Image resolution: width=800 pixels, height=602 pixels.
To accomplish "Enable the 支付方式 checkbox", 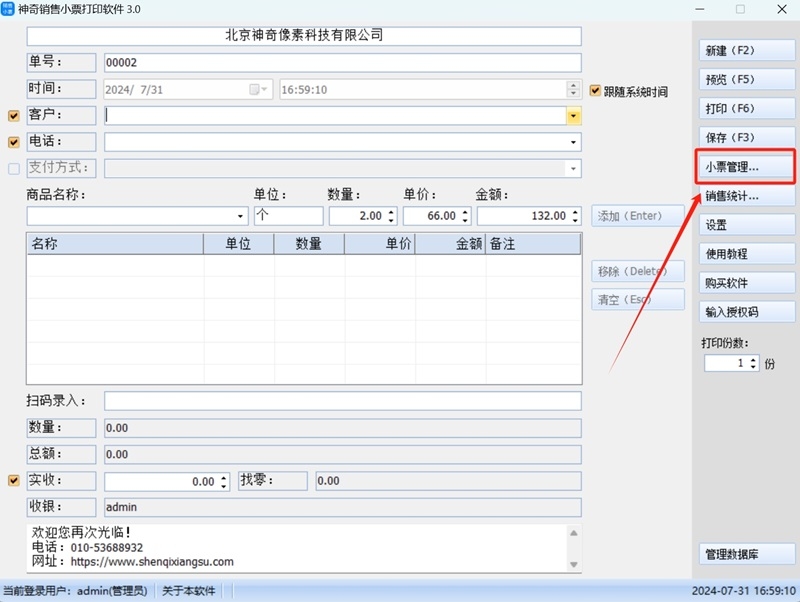I will (x=14, y=169).
